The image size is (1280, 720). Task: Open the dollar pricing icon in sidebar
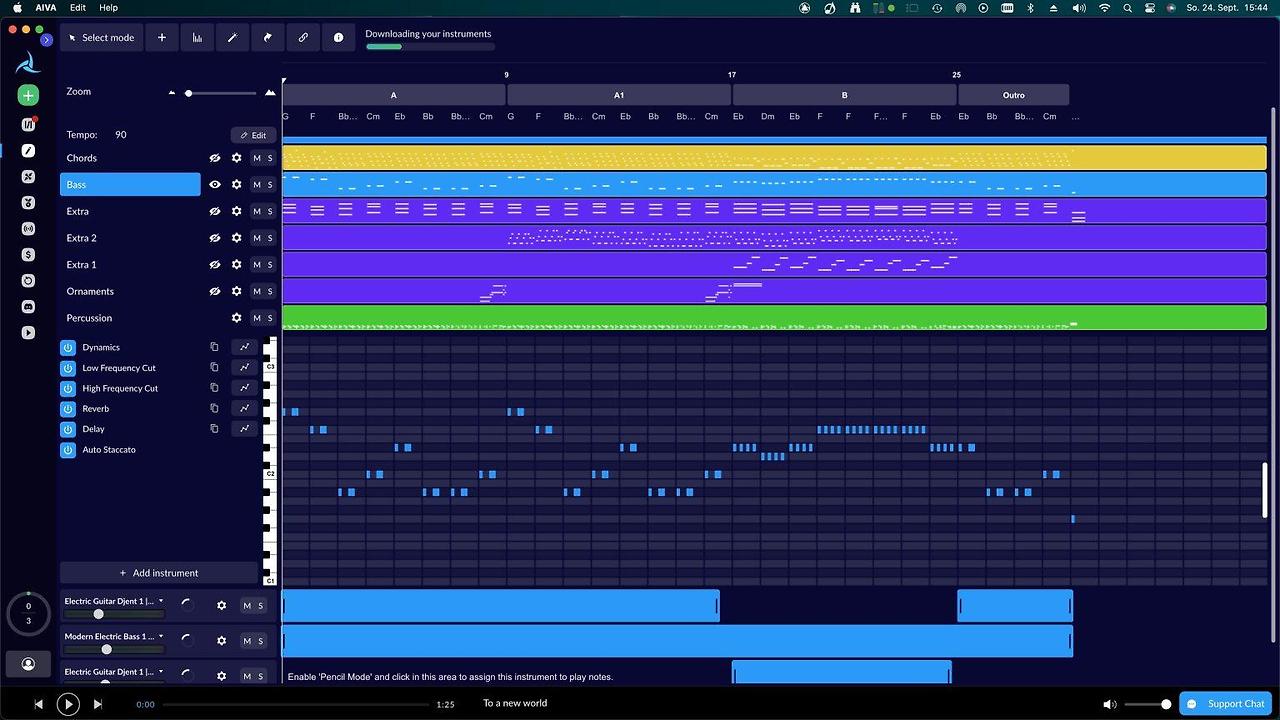(x=28, y=254)
